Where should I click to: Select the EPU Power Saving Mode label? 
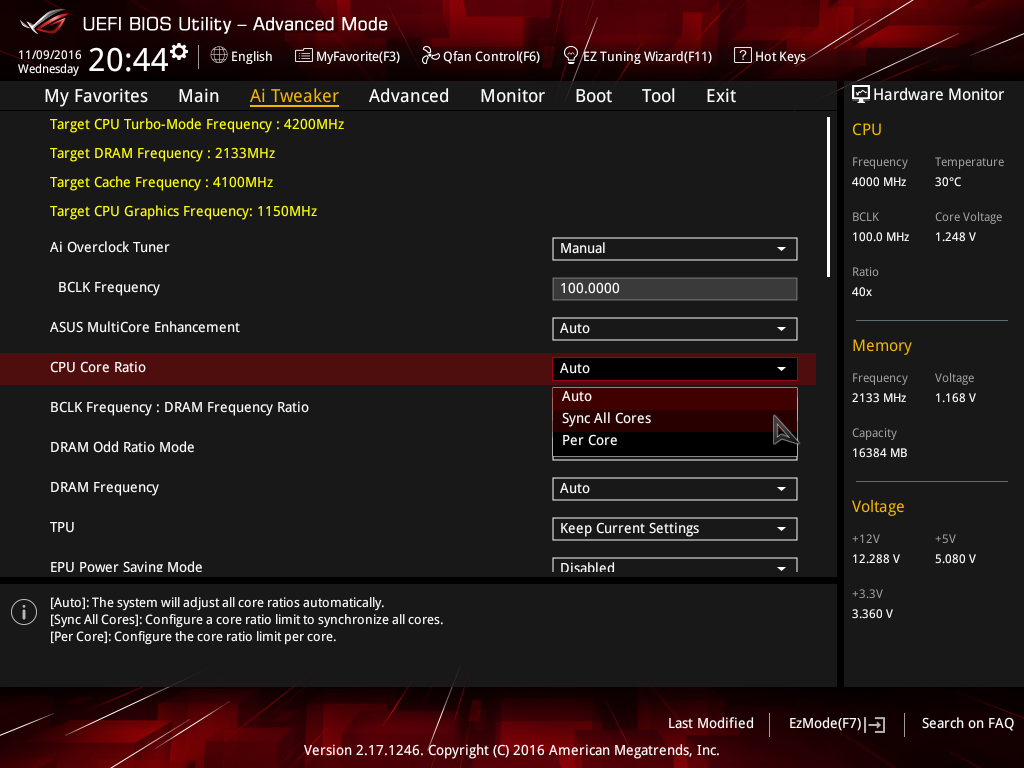pyautogui.click(x=126, y=566)
